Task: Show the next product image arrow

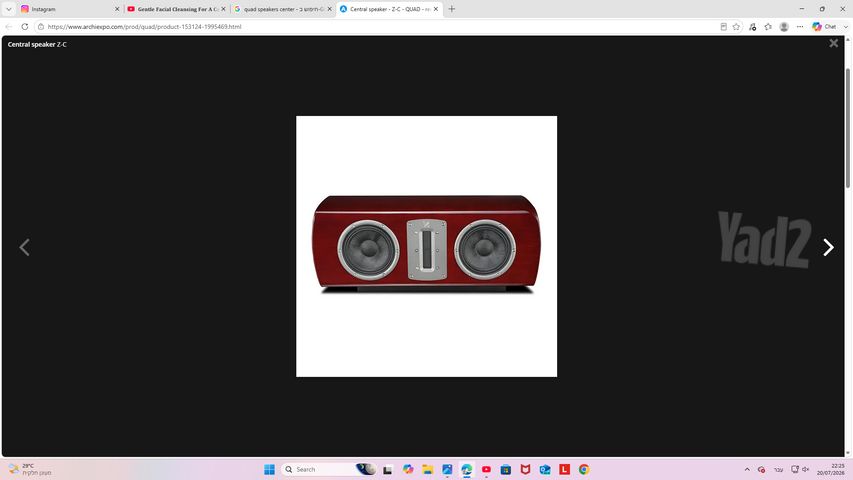Action: pyautogui.click(x=828, y=248)
